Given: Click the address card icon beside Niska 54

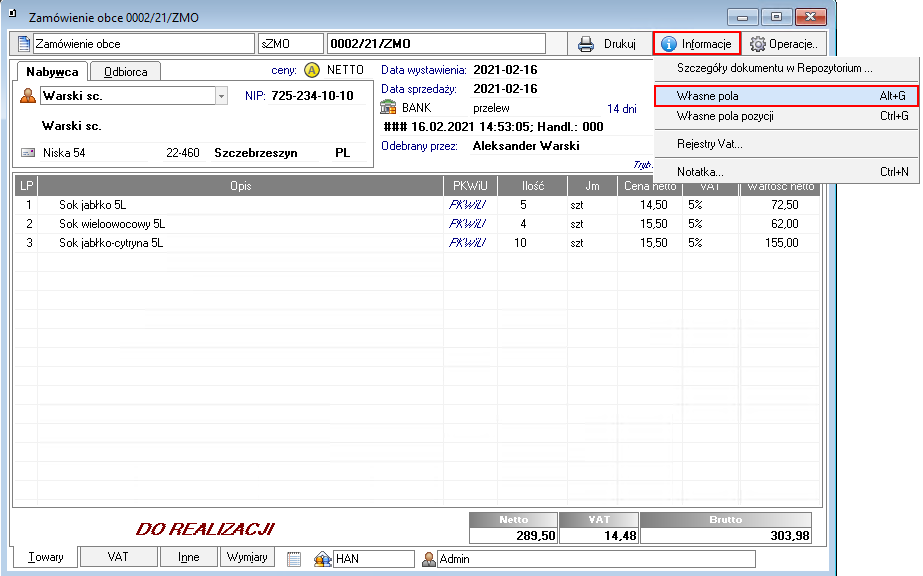Looking at the screenshot, I should pyautogui.click(x=28, y=153).
